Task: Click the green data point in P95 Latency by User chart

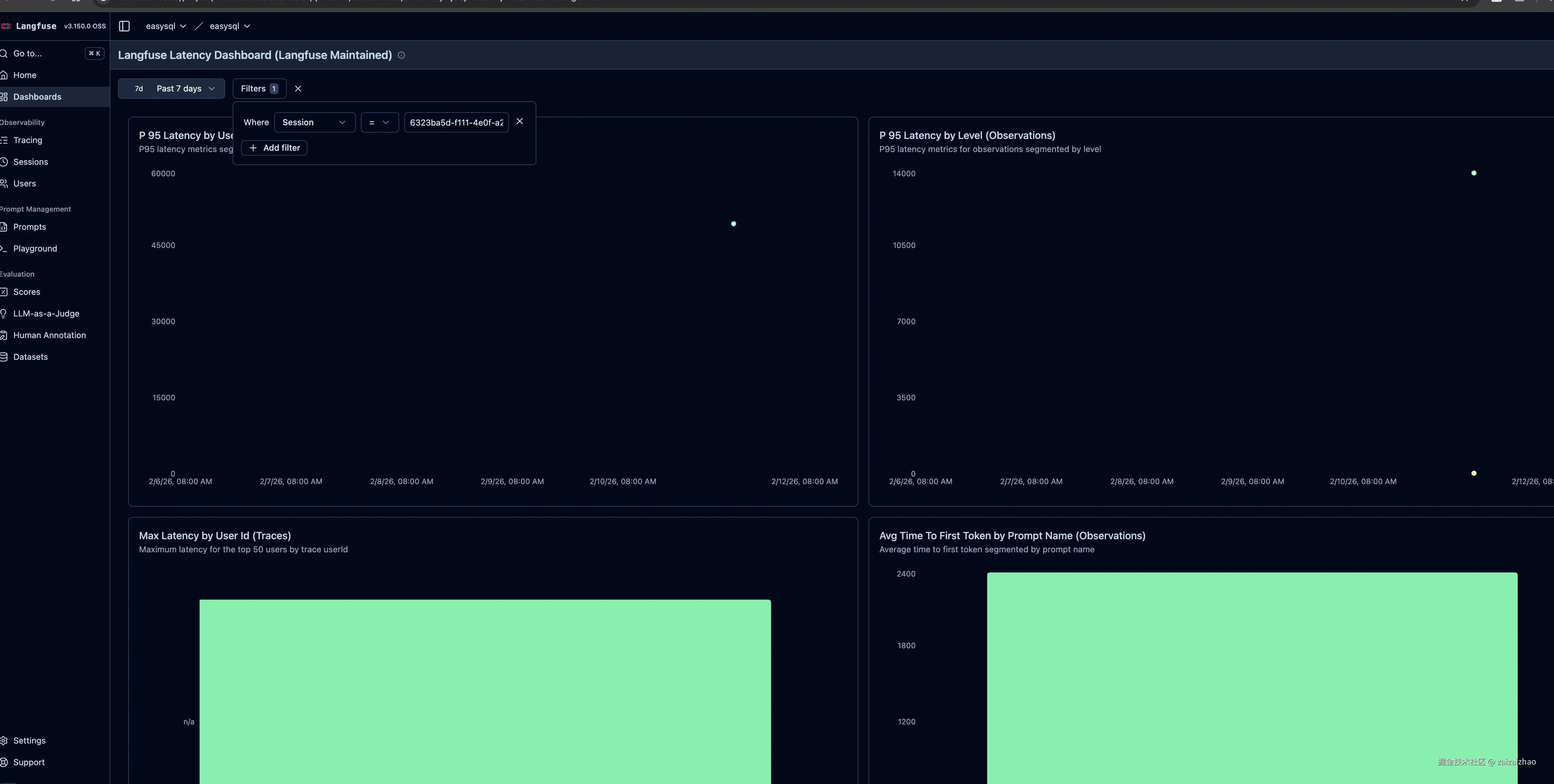Action: (734, 224)
